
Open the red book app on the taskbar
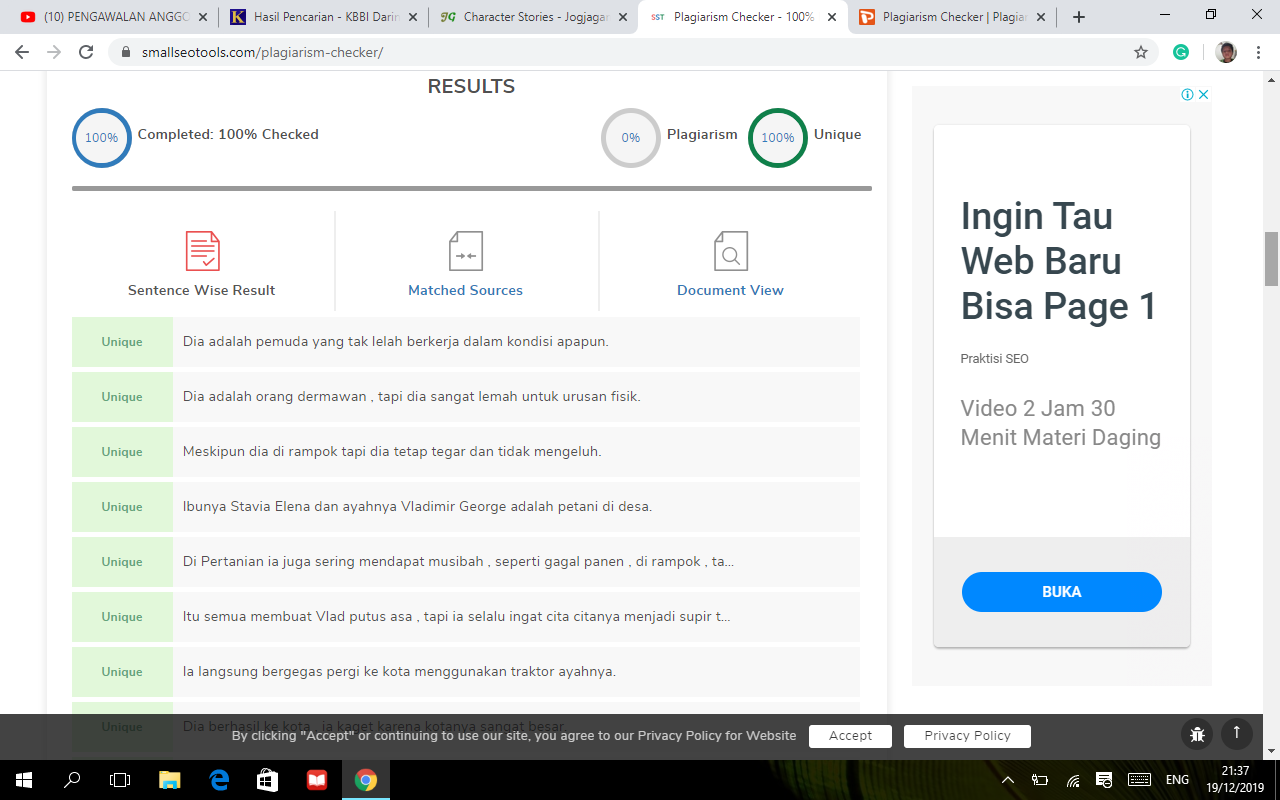pos(317,780)
